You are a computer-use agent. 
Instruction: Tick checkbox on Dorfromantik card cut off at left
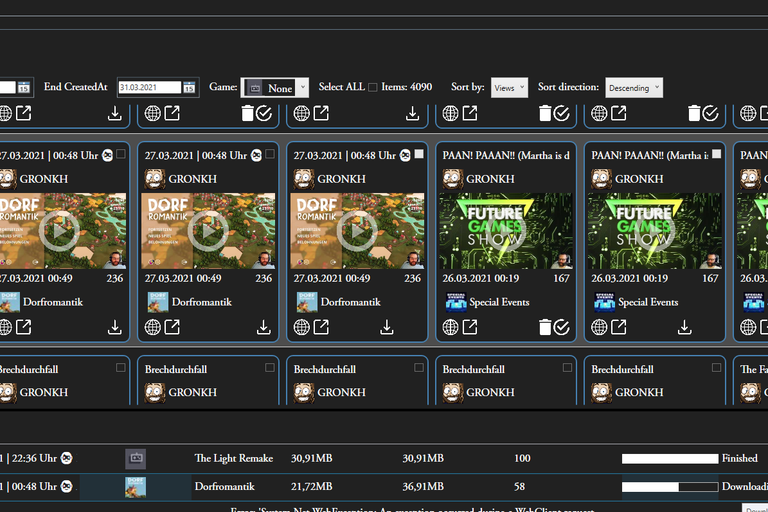coord(121,154)
